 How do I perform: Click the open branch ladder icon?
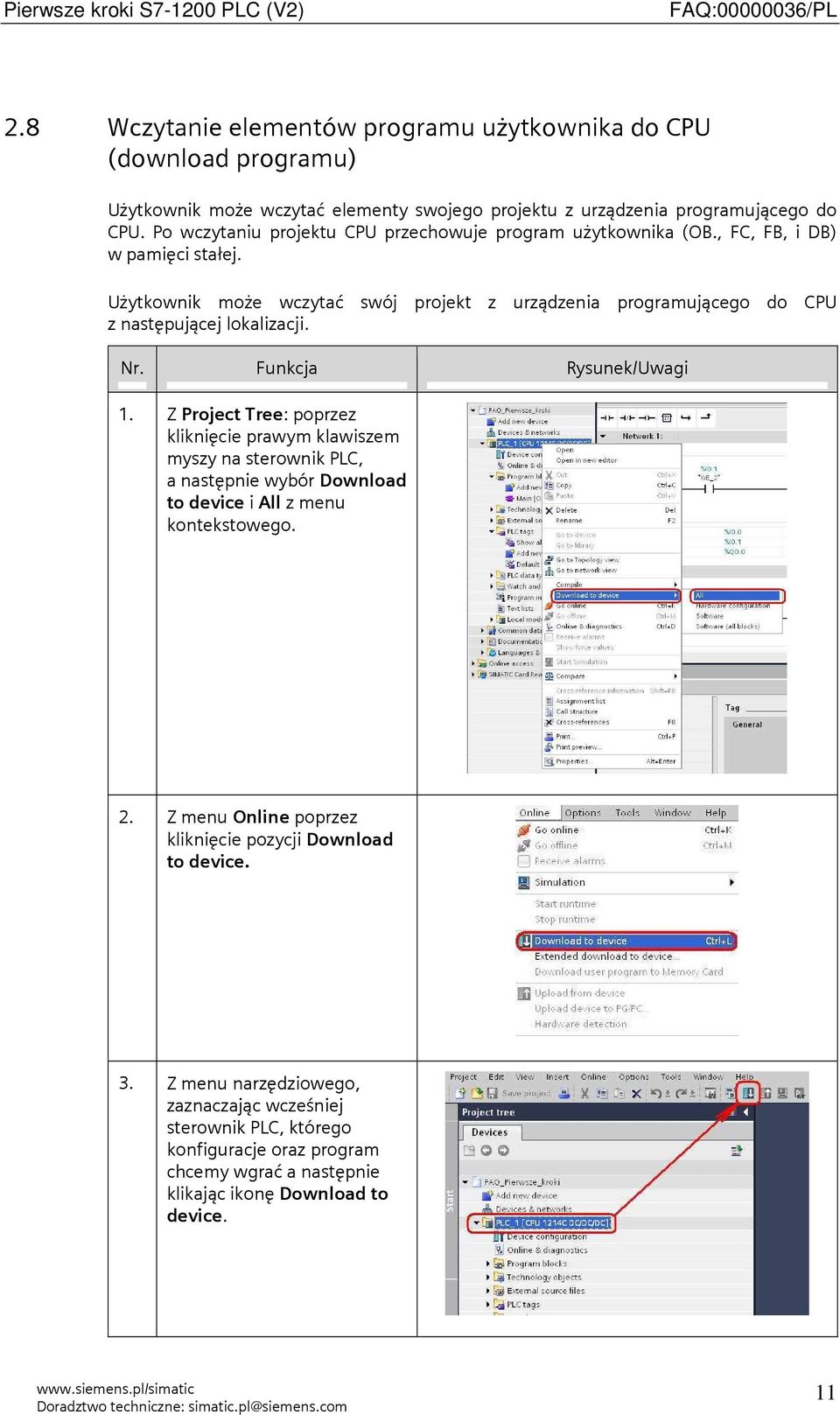coord(686,417)
